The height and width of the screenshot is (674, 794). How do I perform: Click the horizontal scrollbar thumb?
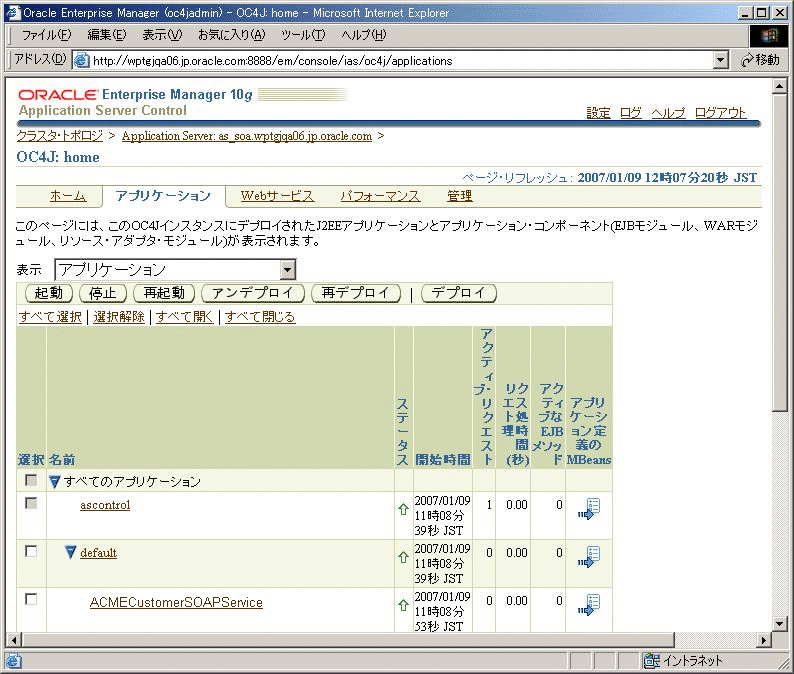pos(348,640)
